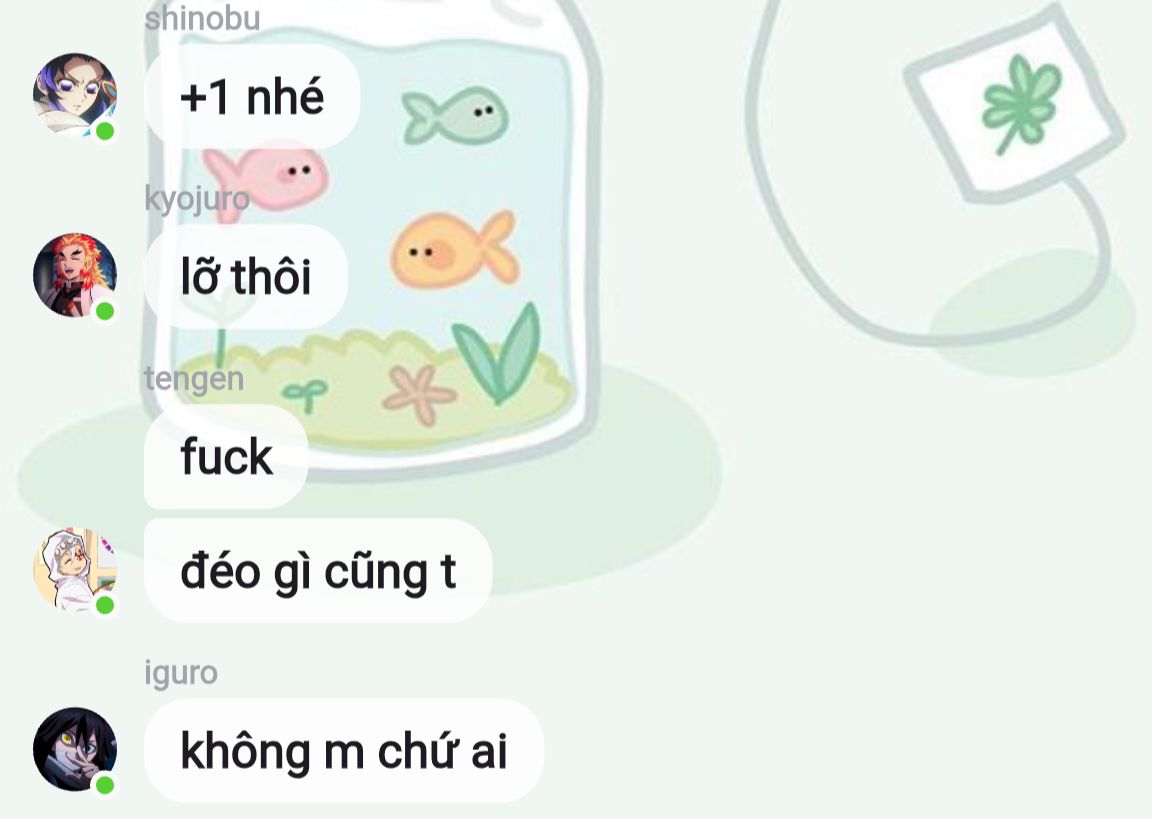
Task: Click the tengen sender name
Action: [194, 379]
